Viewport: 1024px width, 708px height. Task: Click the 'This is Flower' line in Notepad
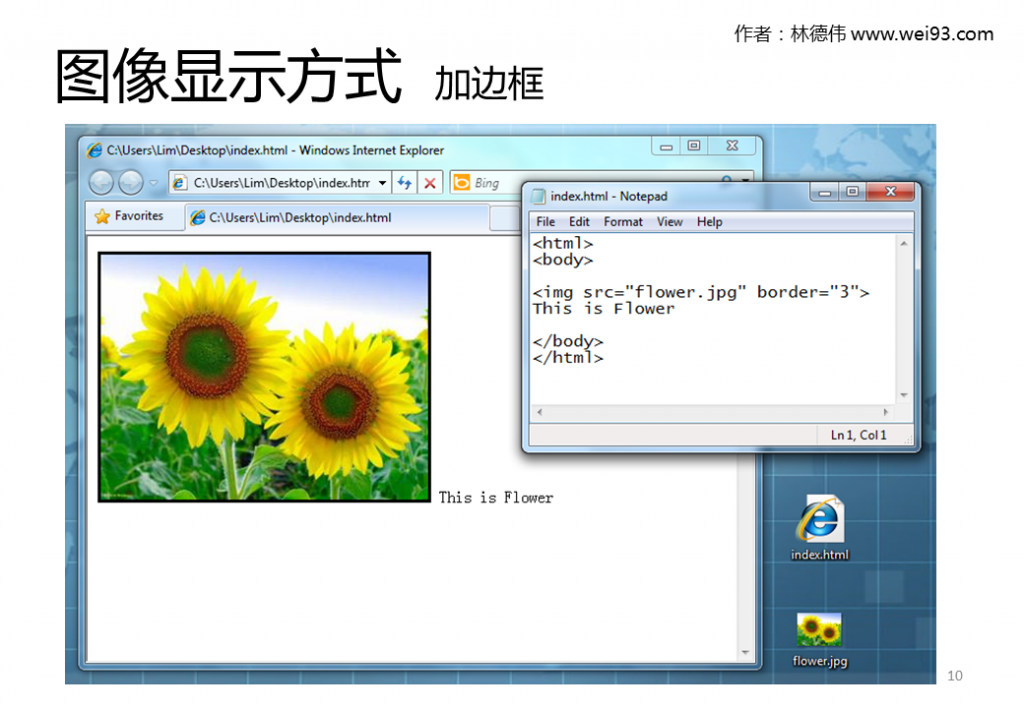tap(603, 308)
